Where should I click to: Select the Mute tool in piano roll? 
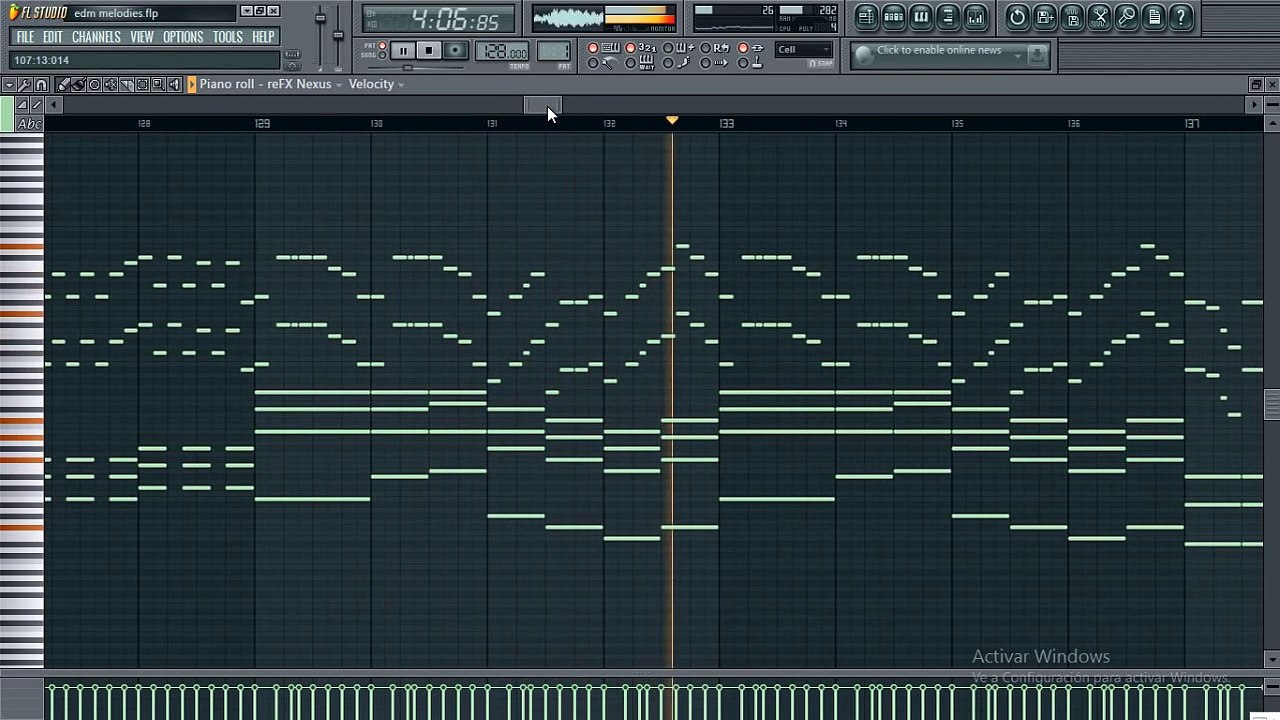110,85
